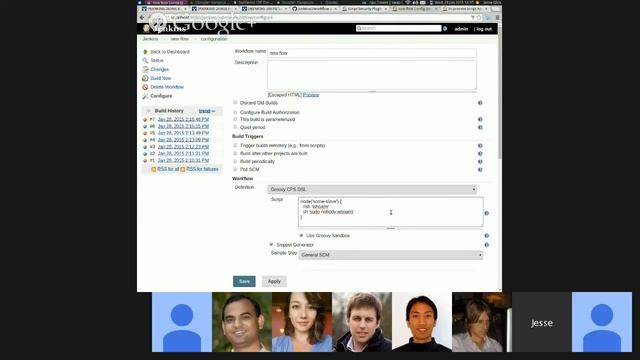Click the RSS for all feed icon

click(153, 169)
